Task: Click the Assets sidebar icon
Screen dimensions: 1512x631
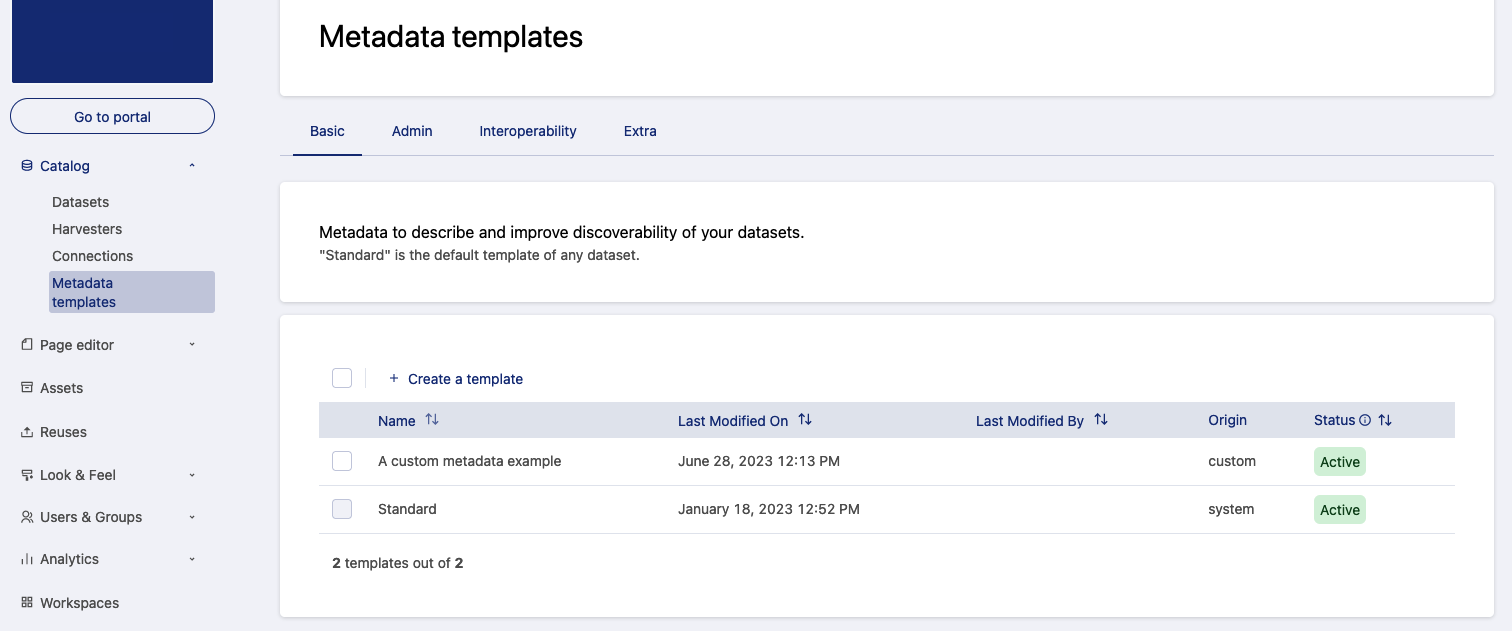Action: pyautogui.click(x=27, y=388)
